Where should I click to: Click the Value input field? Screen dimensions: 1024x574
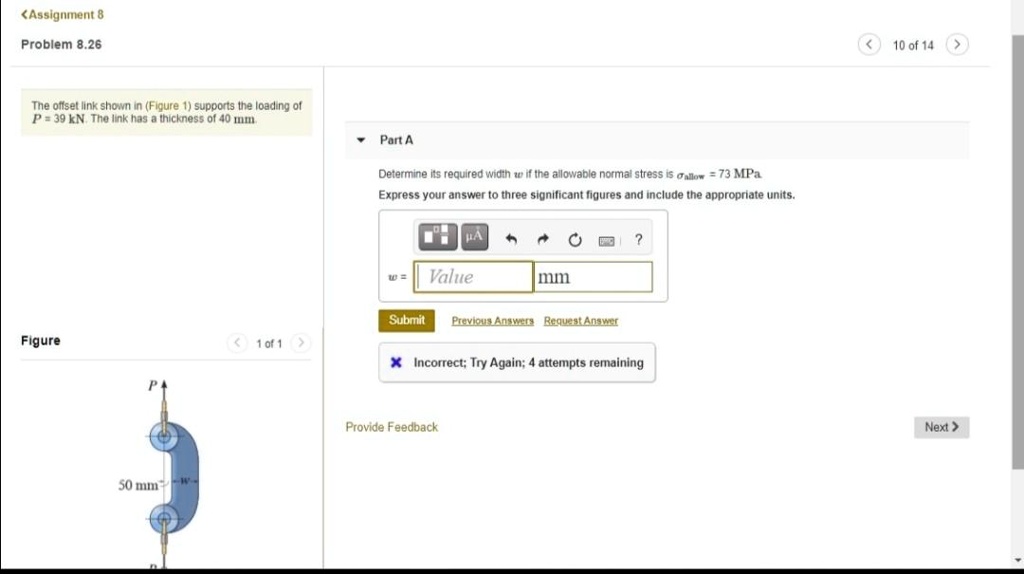point(473,277)
